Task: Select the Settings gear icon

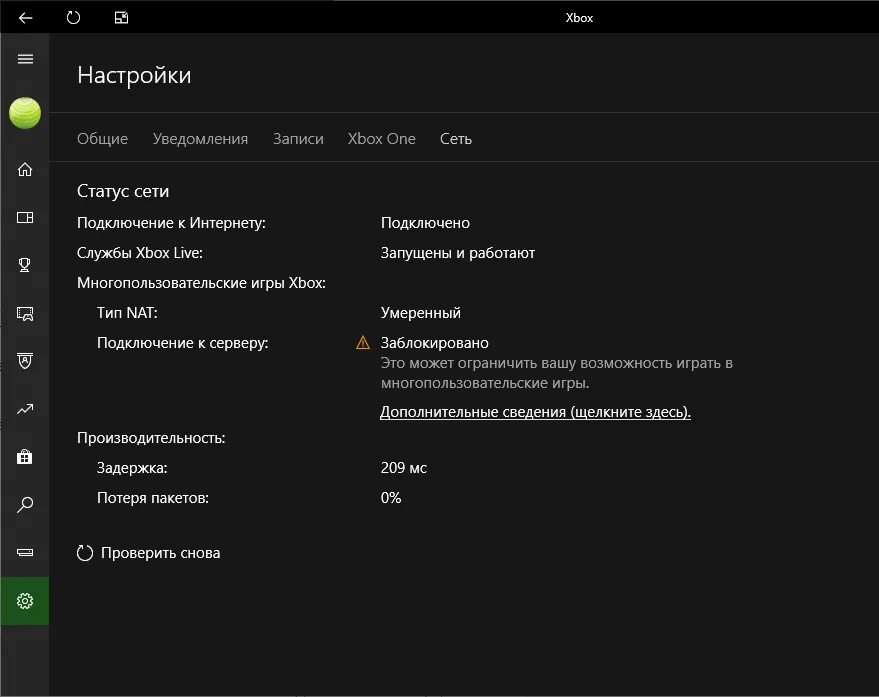Action: 25,601
